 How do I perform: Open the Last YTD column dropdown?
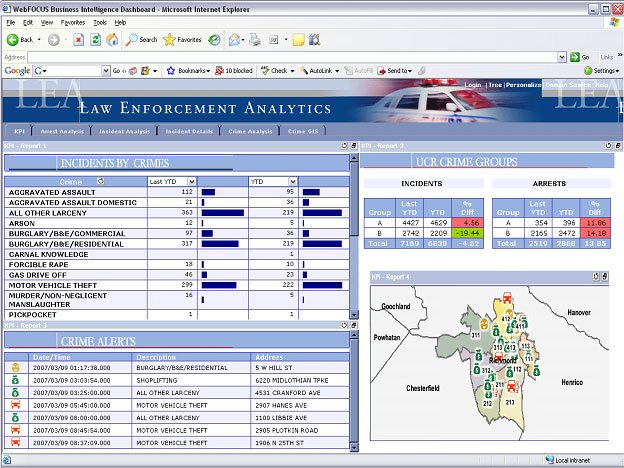click(x=191, y=181)
